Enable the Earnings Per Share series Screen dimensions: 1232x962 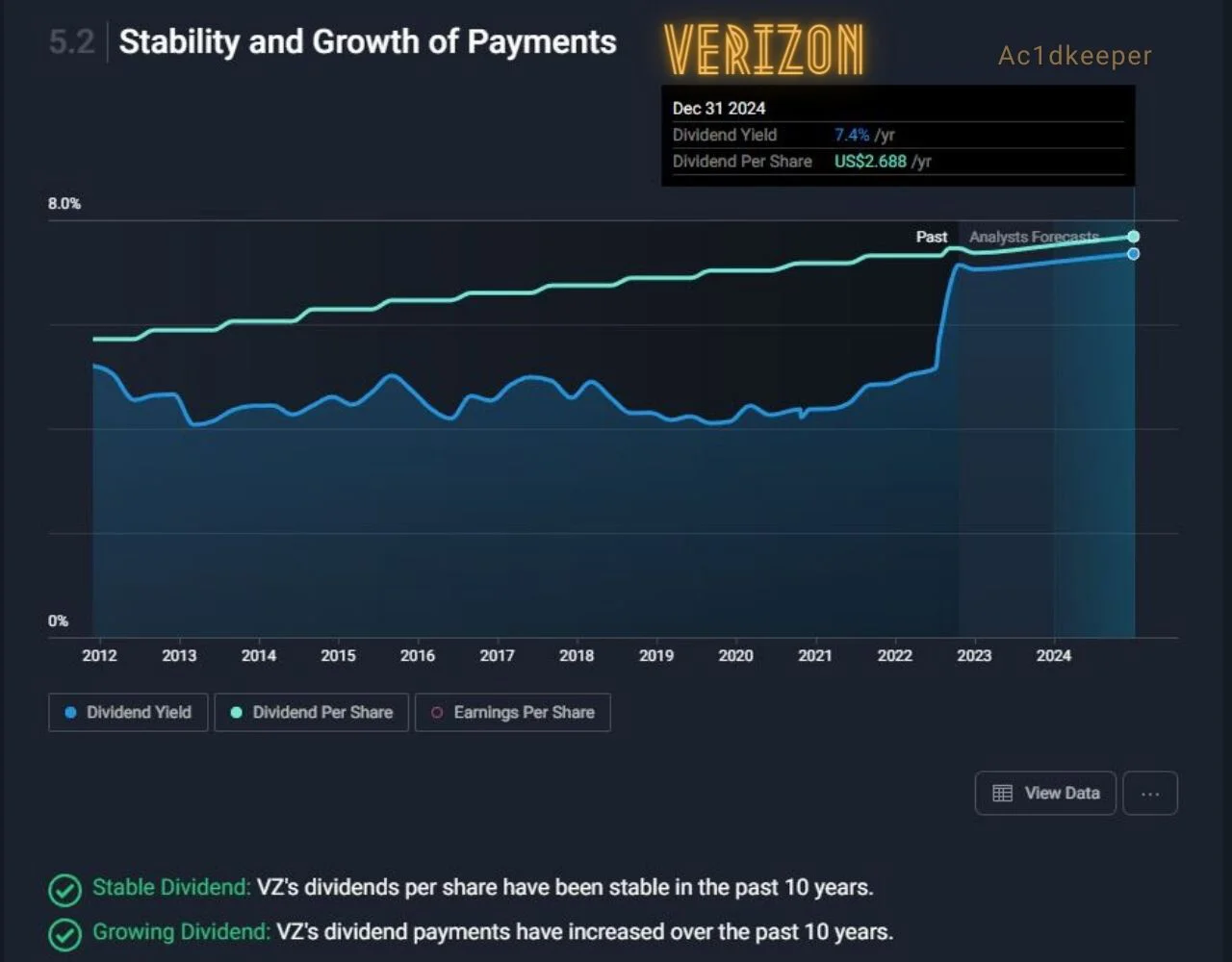click(x=512, y=713)
